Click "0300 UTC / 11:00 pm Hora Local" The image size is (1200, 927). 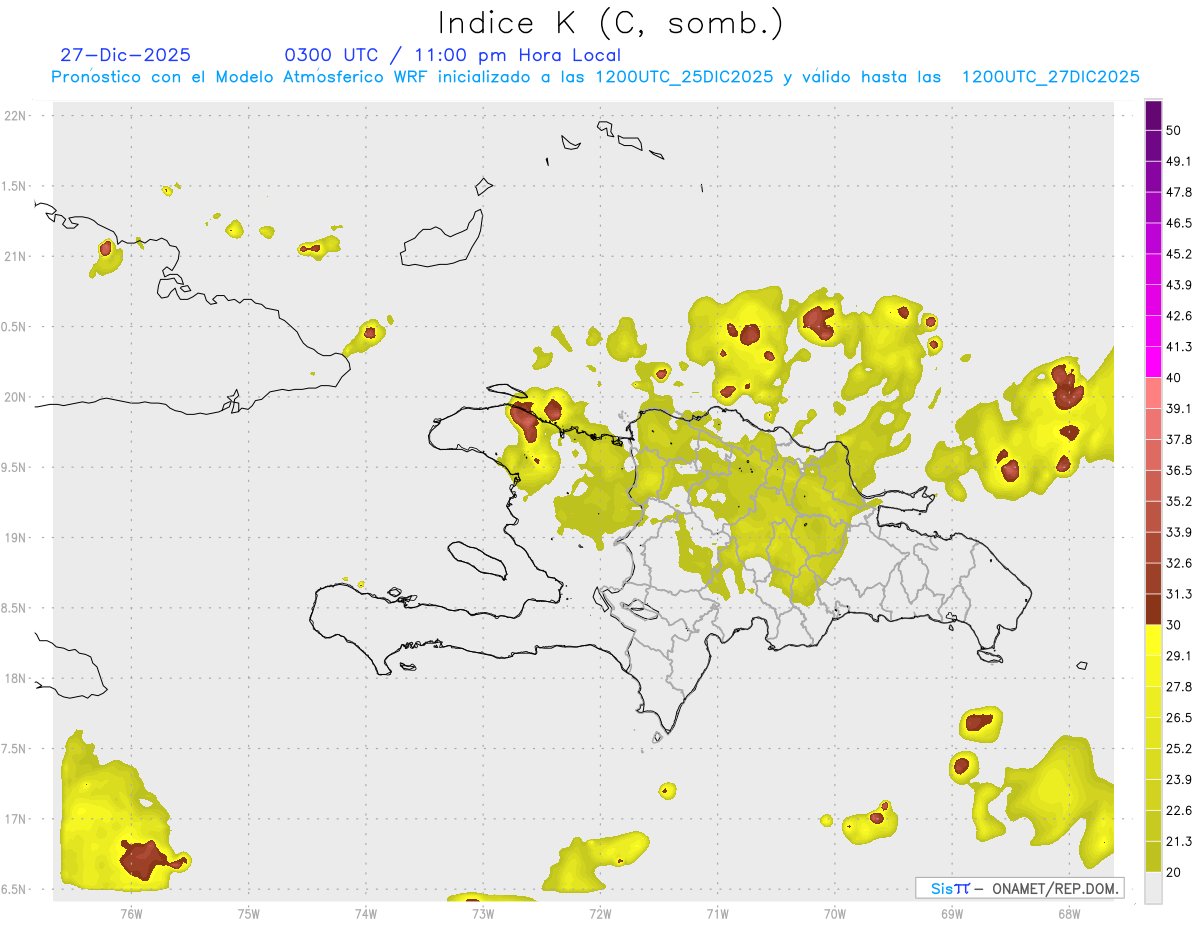point(453,55)
